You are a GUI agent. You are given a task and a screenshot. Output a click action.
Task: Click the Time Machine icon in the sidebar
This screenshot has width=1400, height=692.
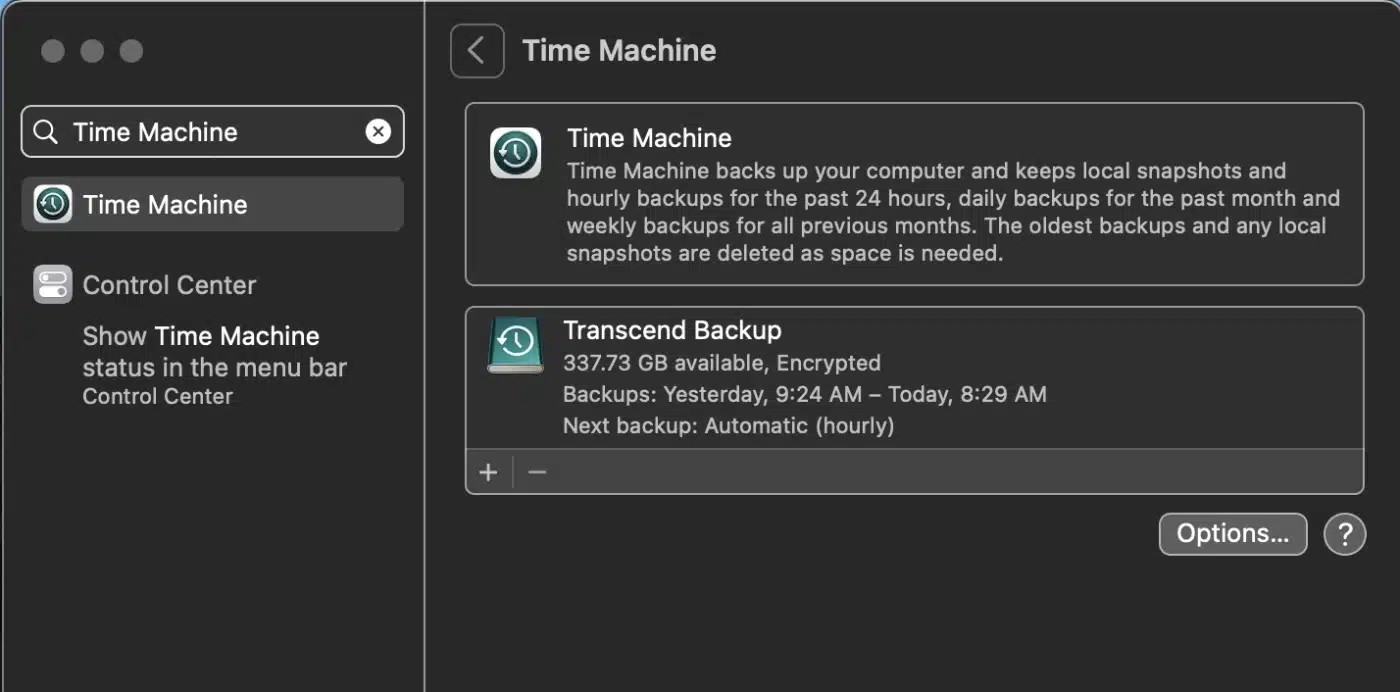52,204
